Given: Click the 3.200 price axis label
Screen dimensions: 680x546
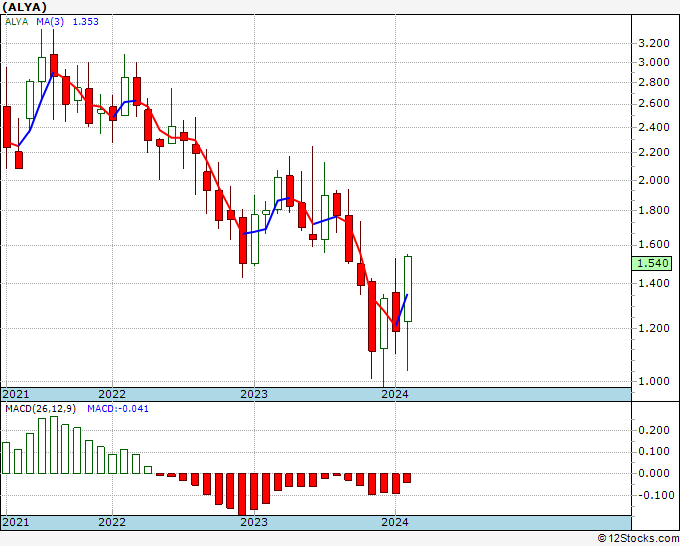Looking at the screenshot, I should point(654,43).
